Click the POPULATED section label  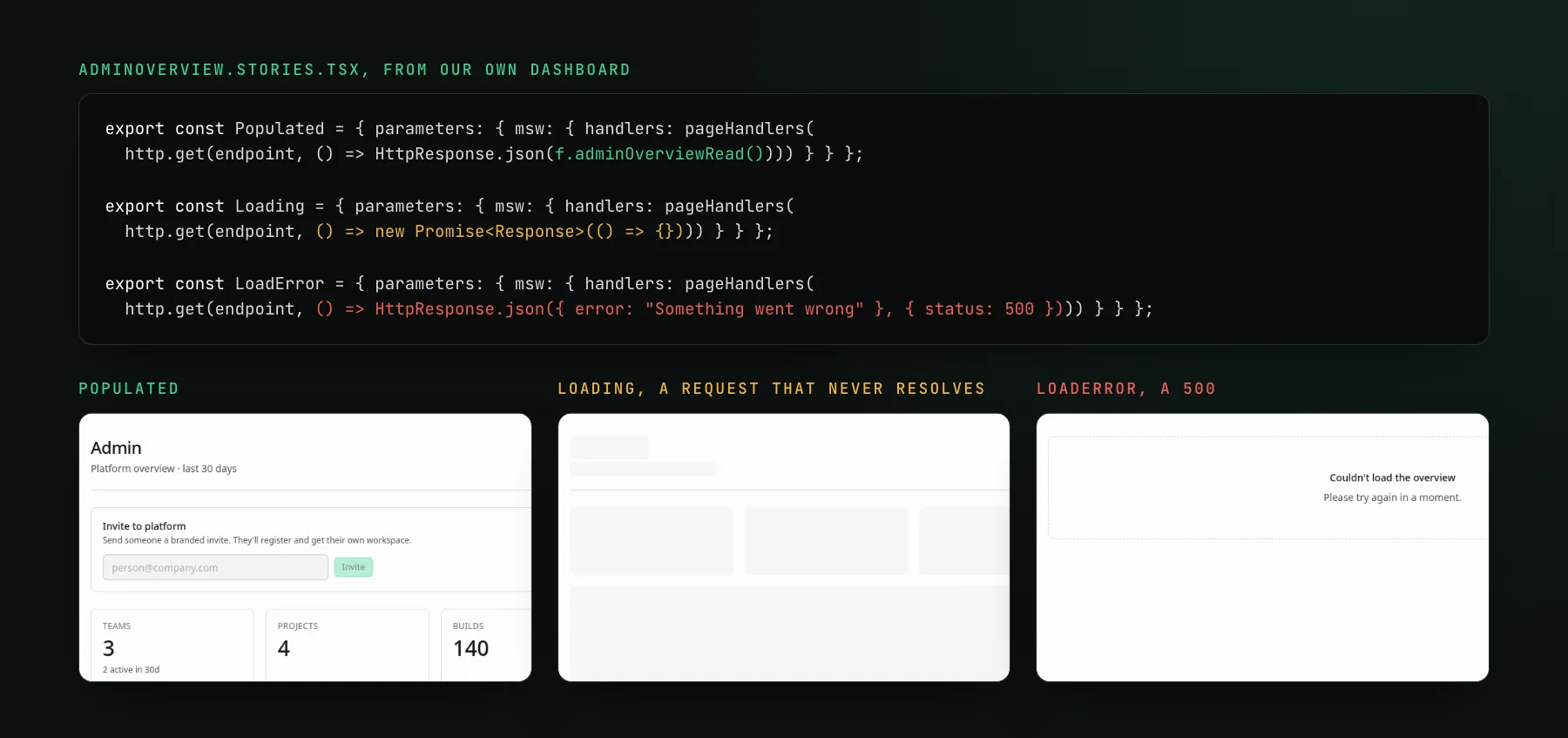click(129, 389)
